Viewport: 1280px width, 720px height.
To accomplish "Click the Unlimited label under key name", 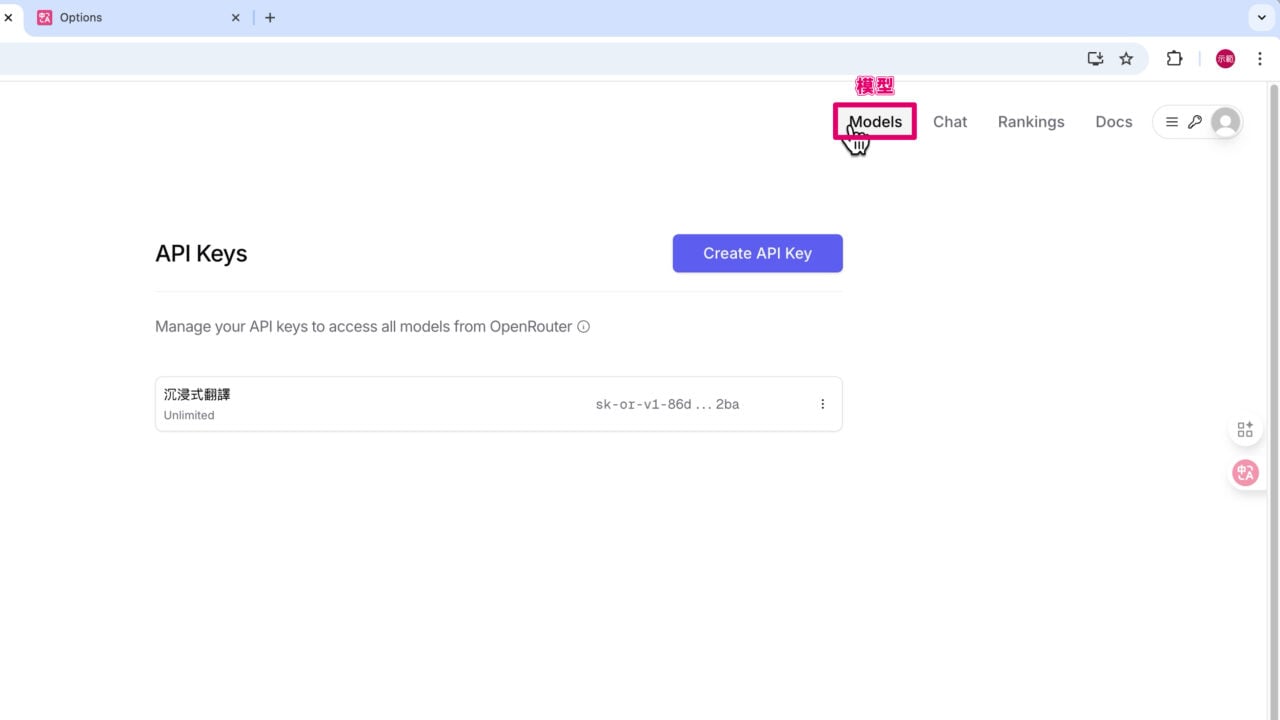I will click(189, 415).
